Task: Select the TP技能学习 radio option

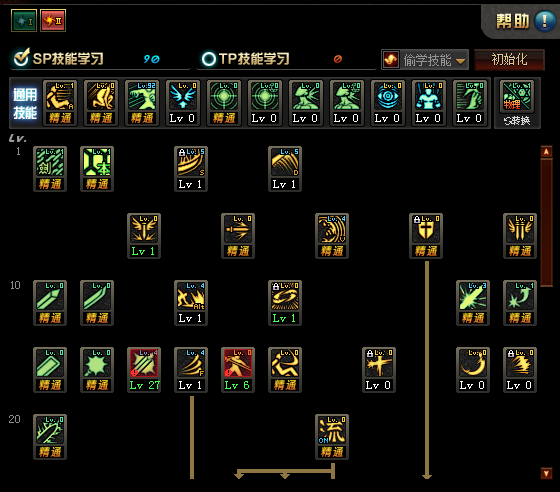Action: point(209,59)
